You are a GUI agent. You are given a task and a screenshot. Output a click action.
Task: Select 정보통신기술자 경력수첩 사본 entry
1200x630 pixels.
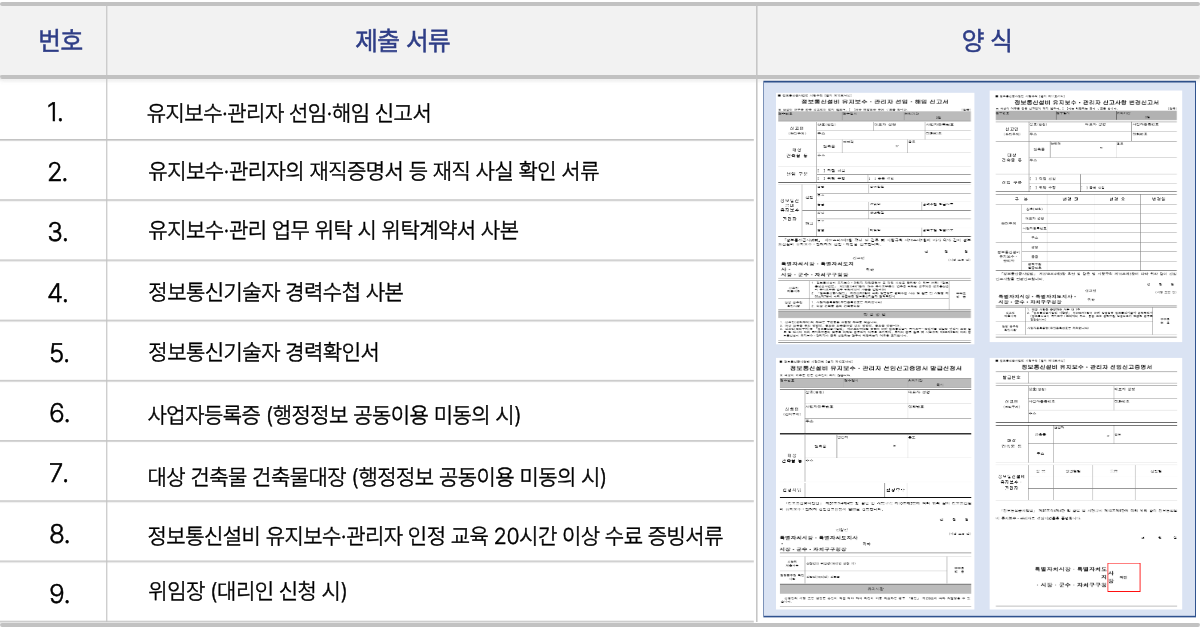pos(275,293)
